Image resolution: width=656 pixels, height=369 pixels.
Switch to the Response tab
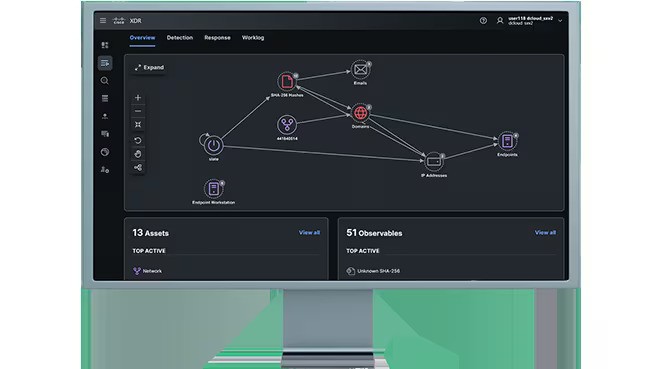point(217,38)
